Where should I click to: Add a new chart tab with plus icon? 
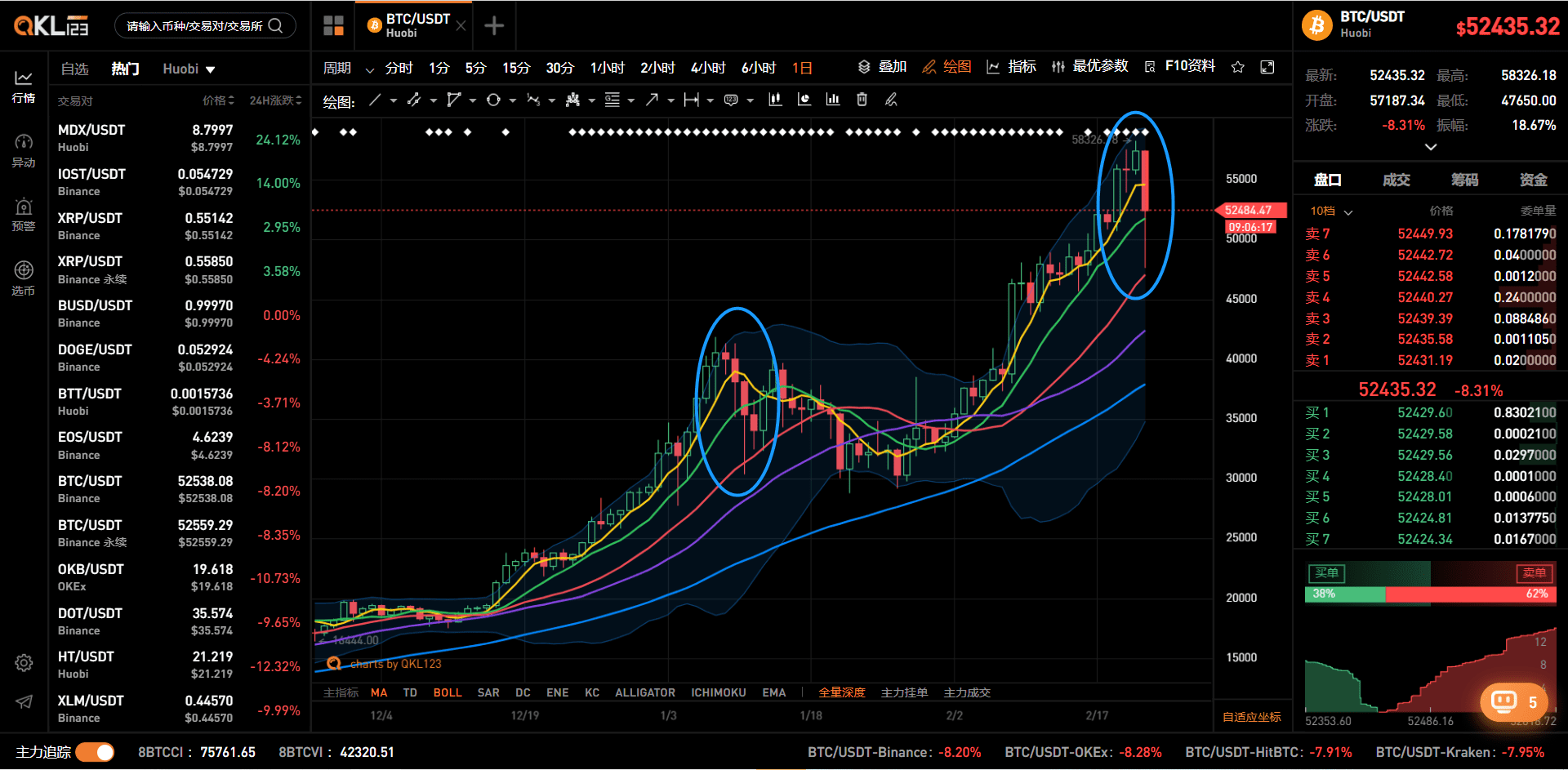493,26
